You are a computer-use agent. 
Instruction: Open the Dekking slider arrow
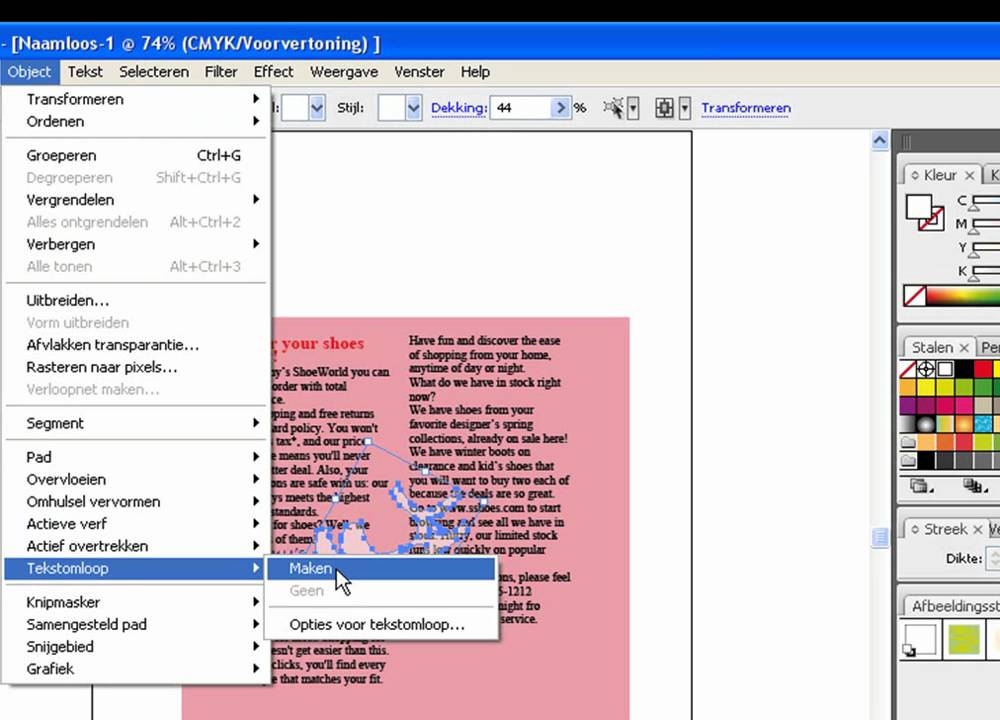pyautogui.click(x=561, y=108)
